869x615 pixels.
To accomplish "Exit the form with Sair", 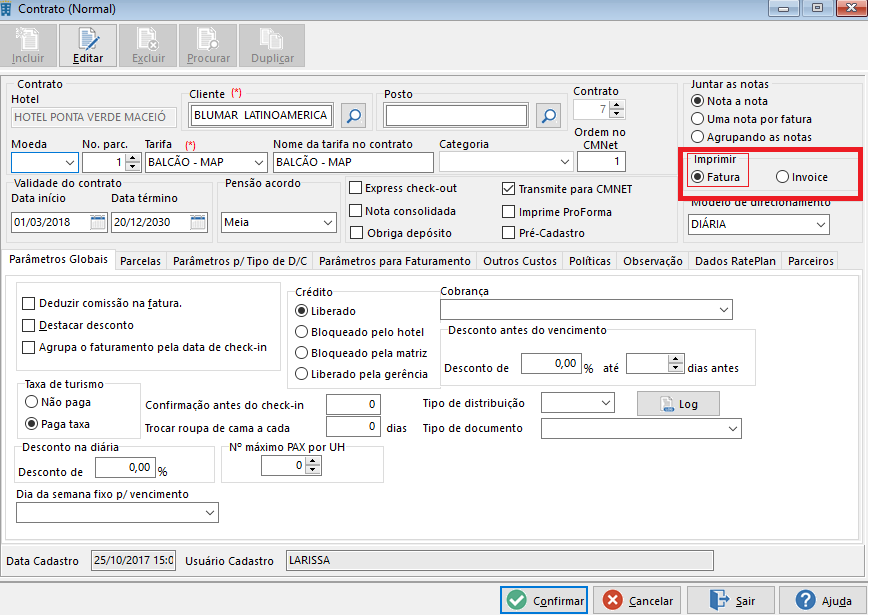I will (x=732, y=600).
